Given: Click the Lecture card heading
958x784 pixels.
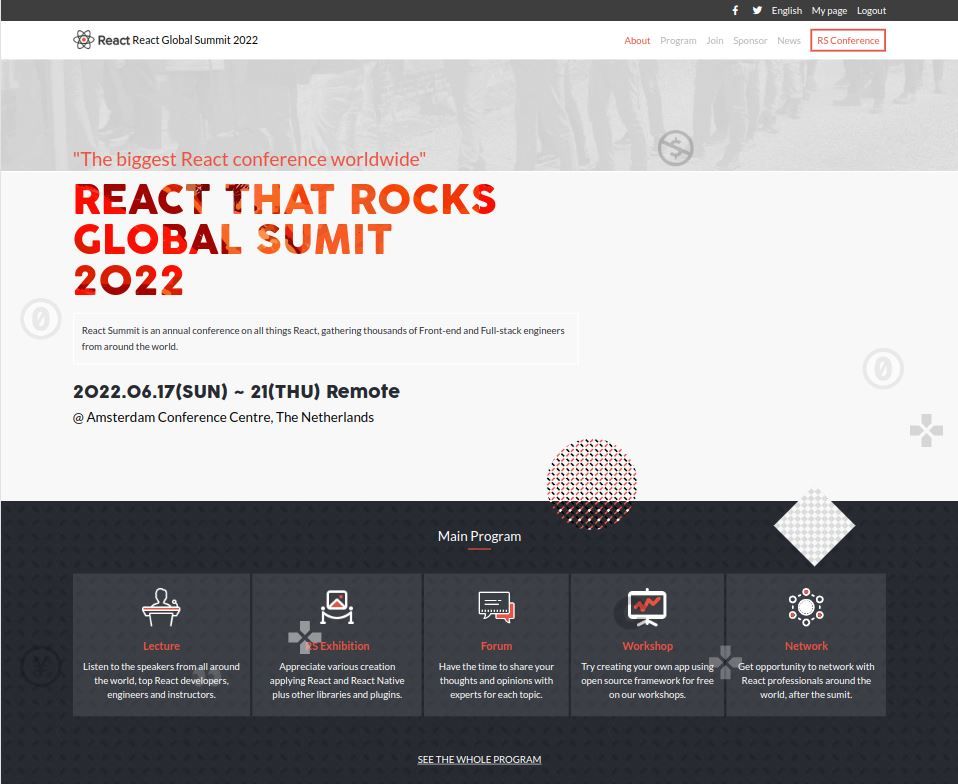Looking at the screenshot, I should tap(161, 646).
